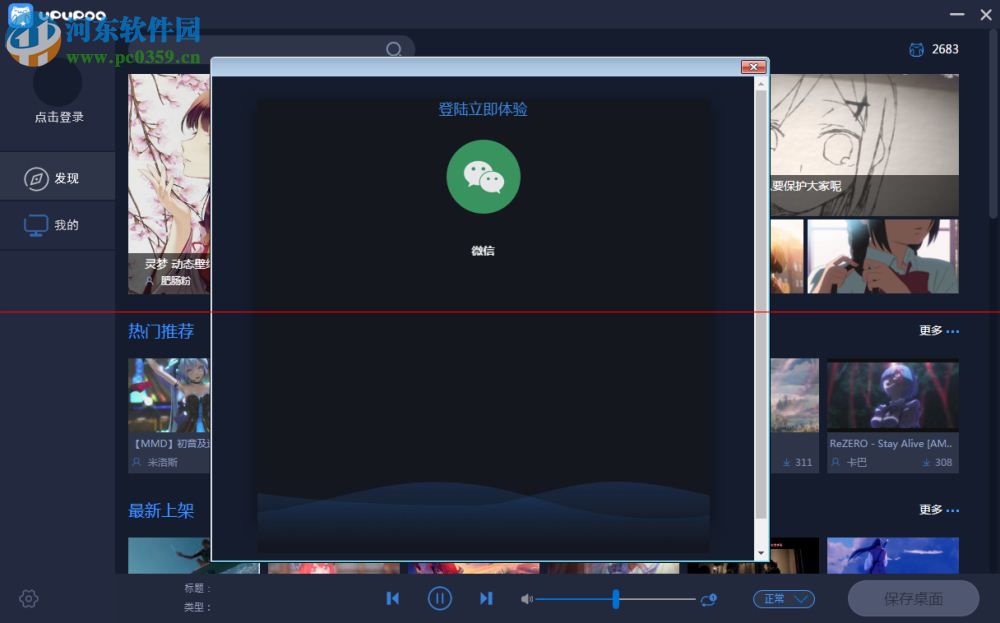Image resolution: width=1000 pixels, height=623 pixels.
Task: Open the girl tying tie wallpaper thumbnail
Action: click(883, 256)
